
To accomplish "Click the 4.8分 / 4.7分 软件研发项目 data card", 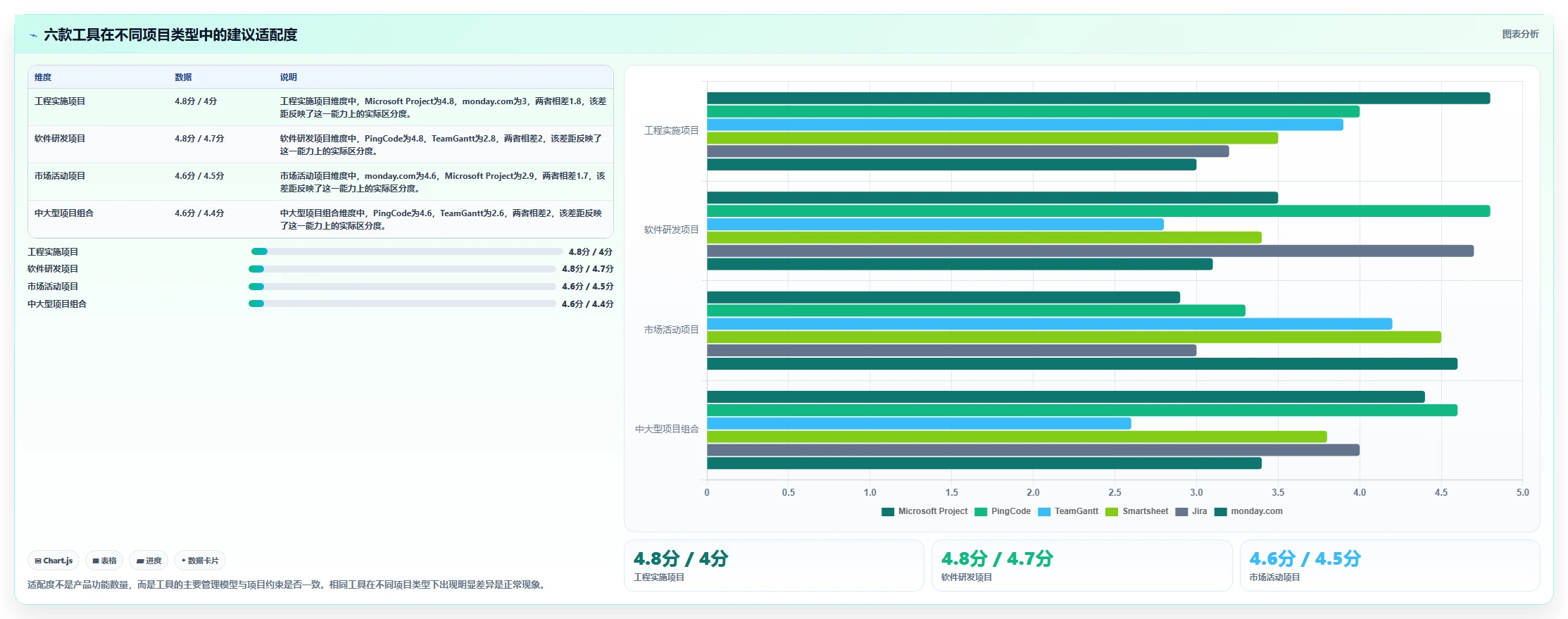I will click(1081, 565).
